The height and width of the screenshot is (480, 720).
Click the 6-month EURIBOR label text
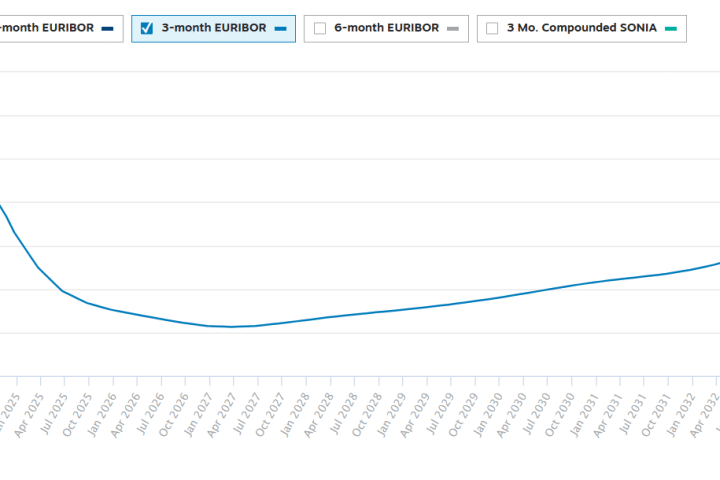point(386,28)
